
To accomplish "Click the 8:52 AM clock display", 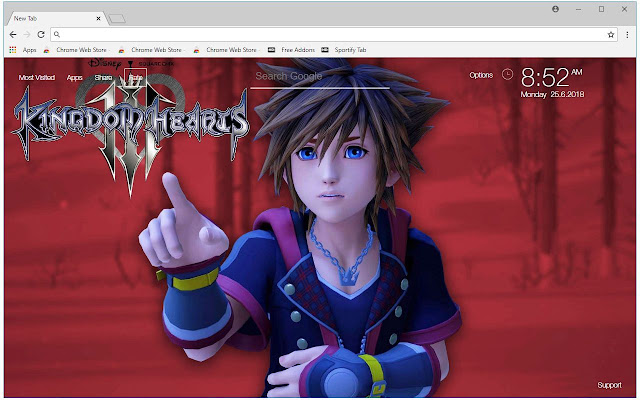I will (x=552, y=77).
